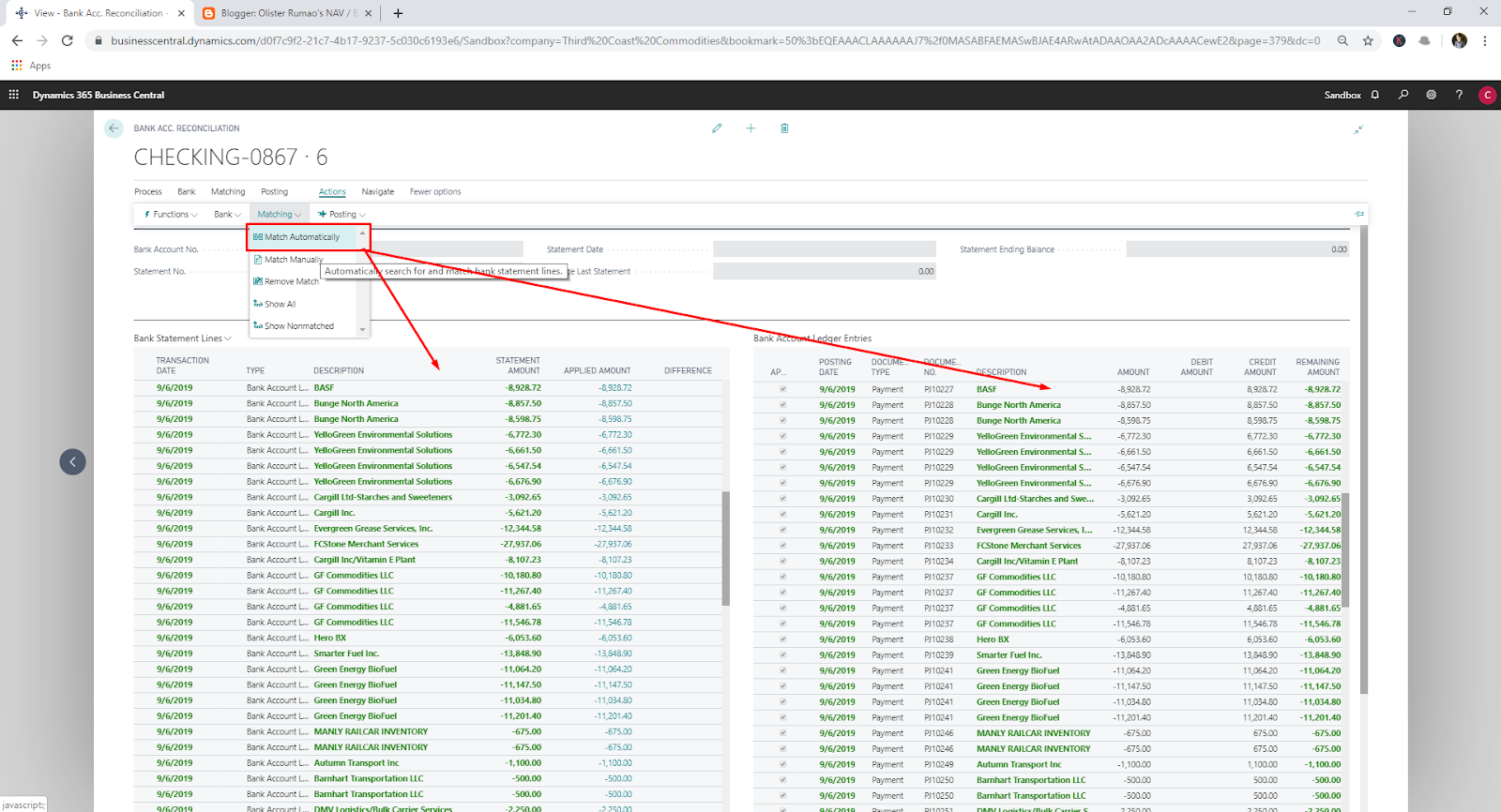Click the Statement Ending Balance field
The image size is (1501, 812).
[1237, 249]
